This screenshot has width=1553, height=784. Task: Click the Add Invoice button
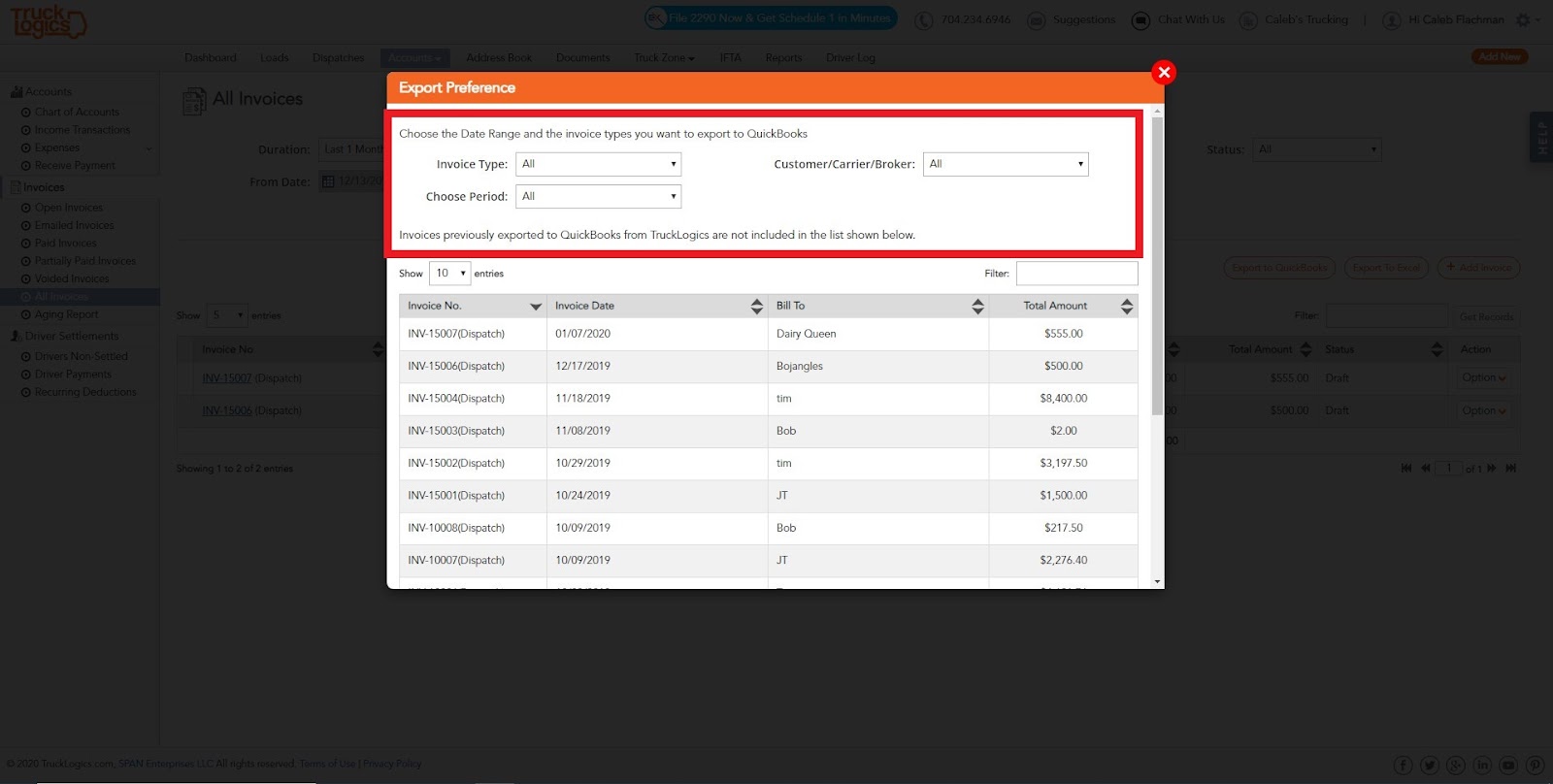[x=1478, y=268]
